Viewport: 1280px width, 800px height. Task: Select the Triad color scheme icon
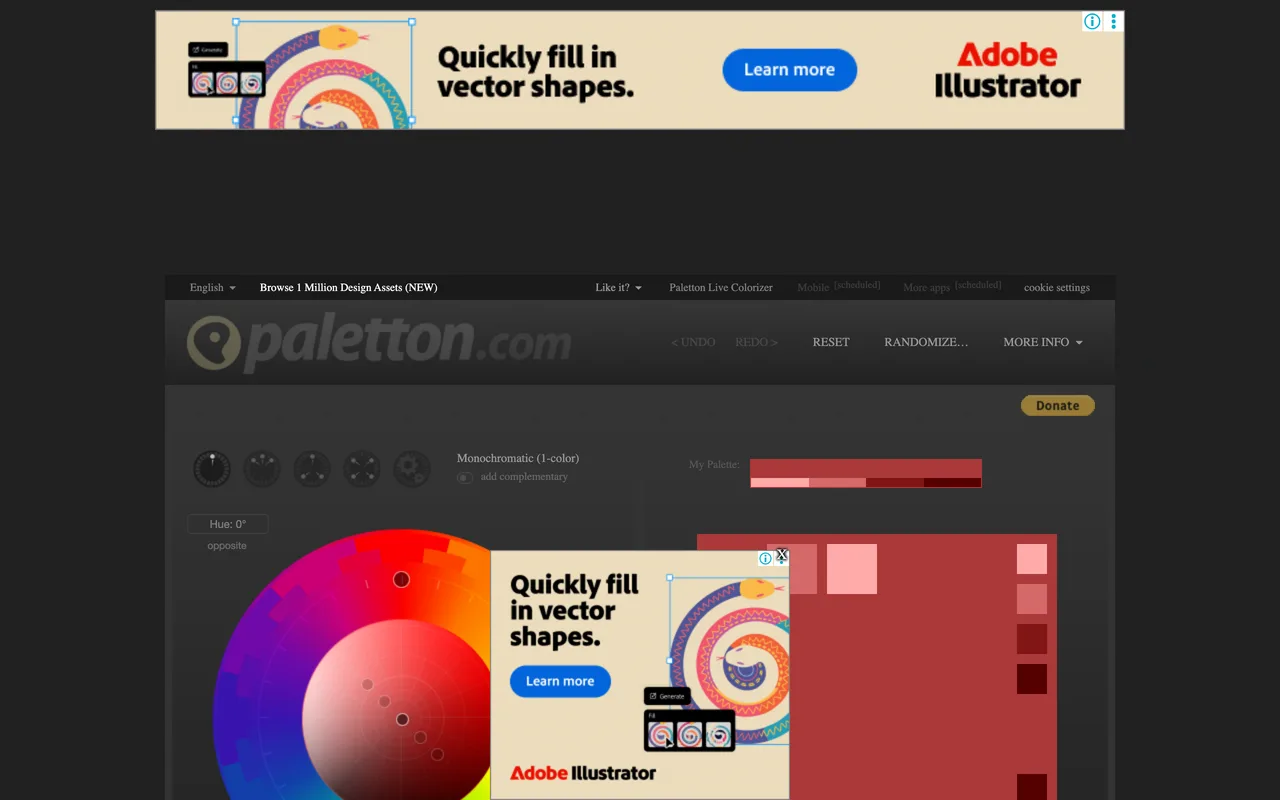point(312,469)
